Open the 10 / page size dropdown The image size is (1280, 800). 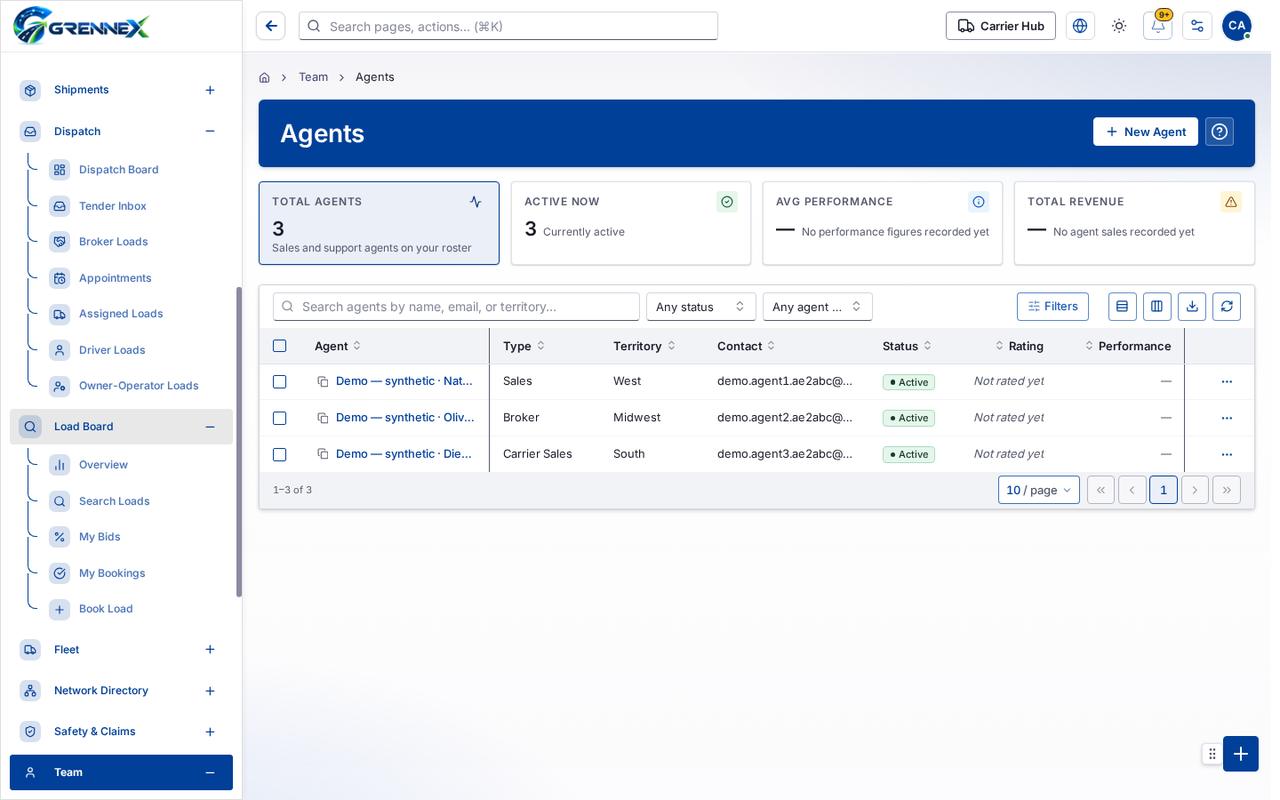[1039, 490]
